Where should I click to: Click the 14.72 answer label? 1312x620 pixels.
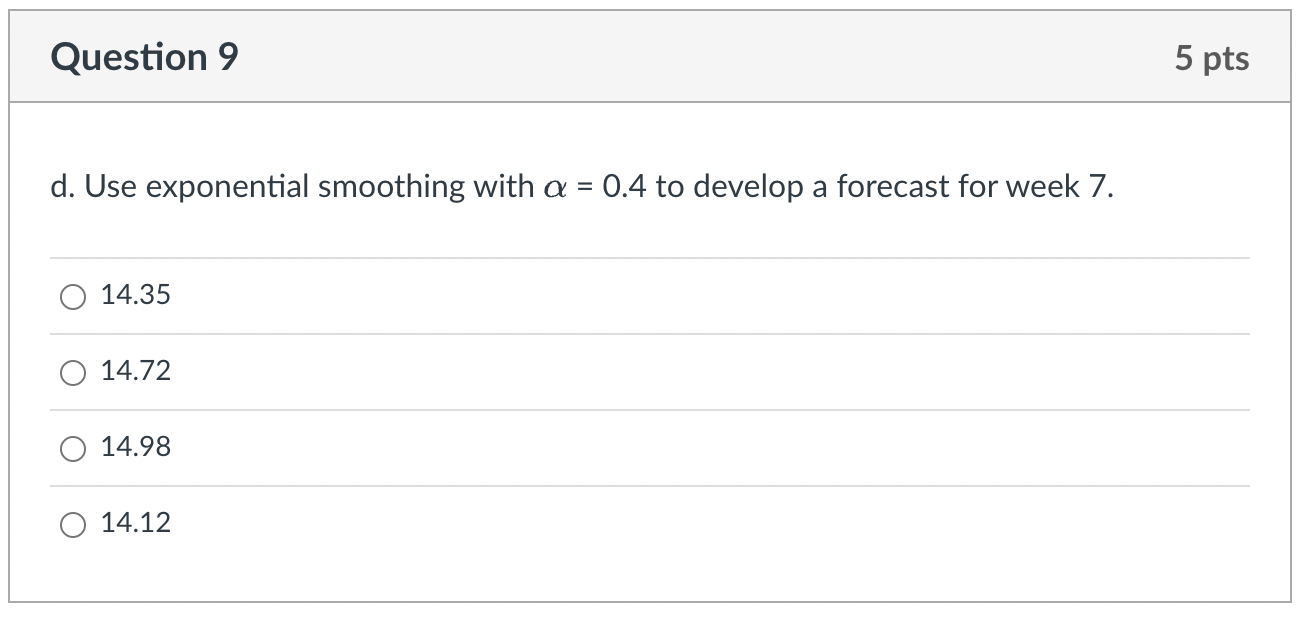click(x=135, y=372)
